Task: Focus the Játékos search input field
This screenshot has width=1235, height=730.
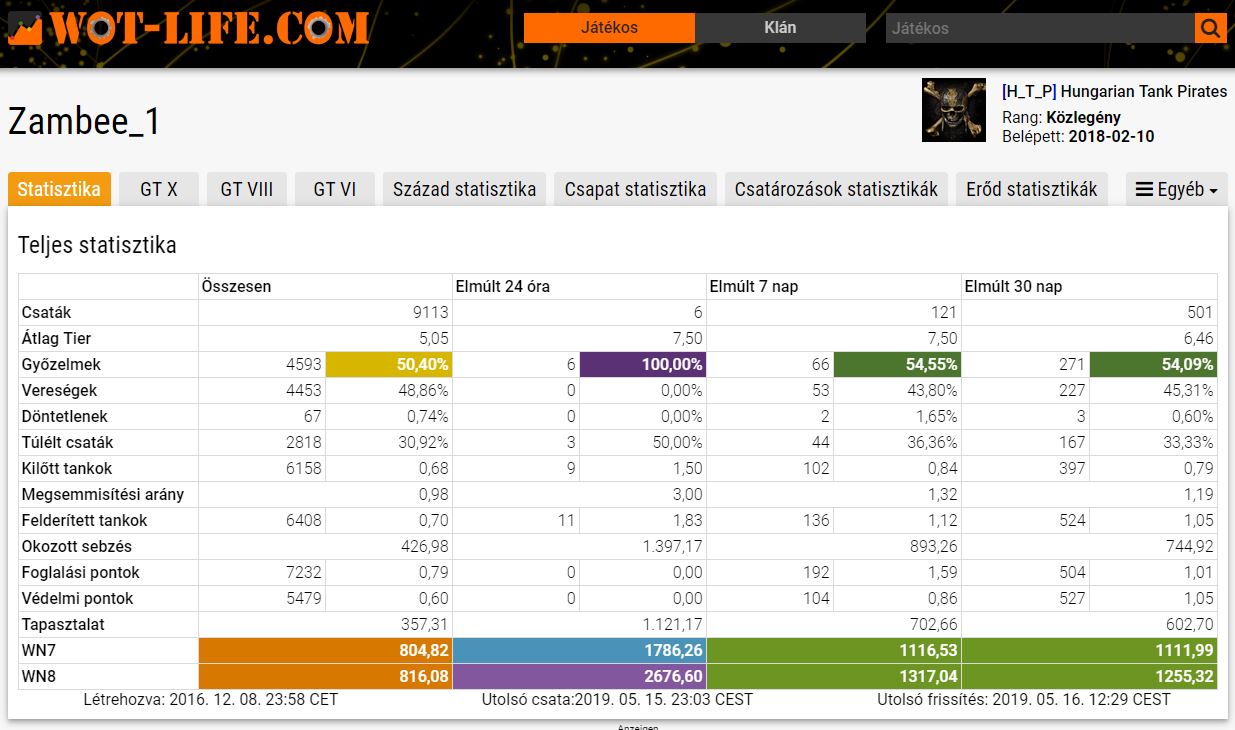Action: coord(1040,28)
